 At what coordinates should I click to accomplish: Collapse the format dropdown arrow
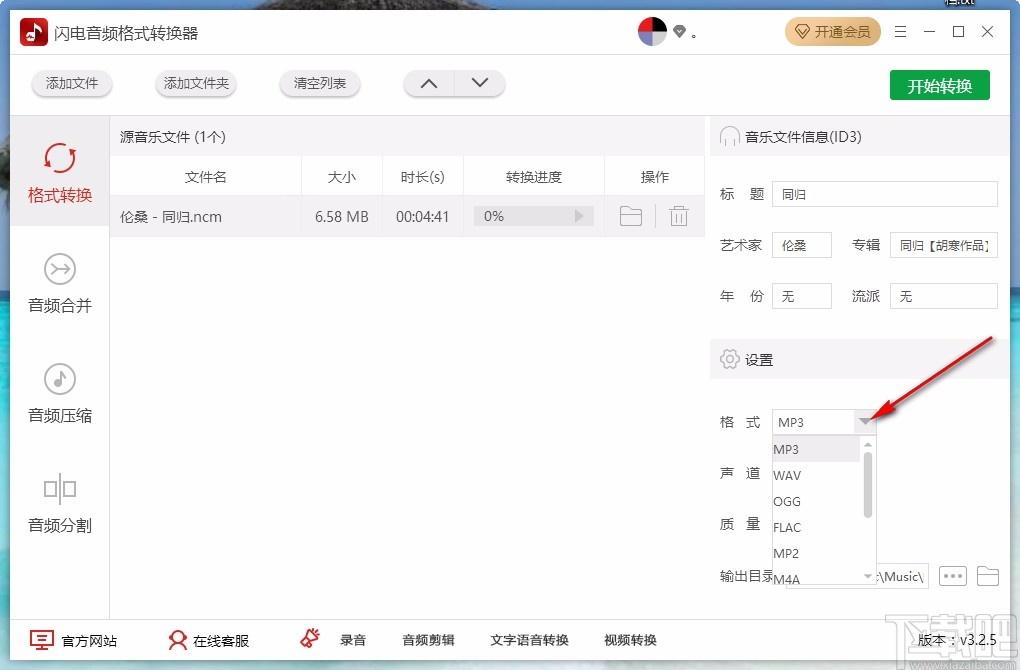click(x=864, y=422)
